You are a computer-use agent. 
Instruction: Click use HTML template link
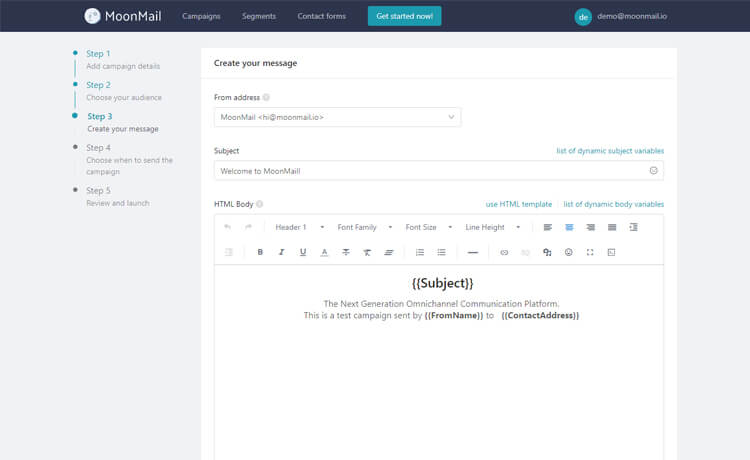pyautogui.click(x=518, y=204)
